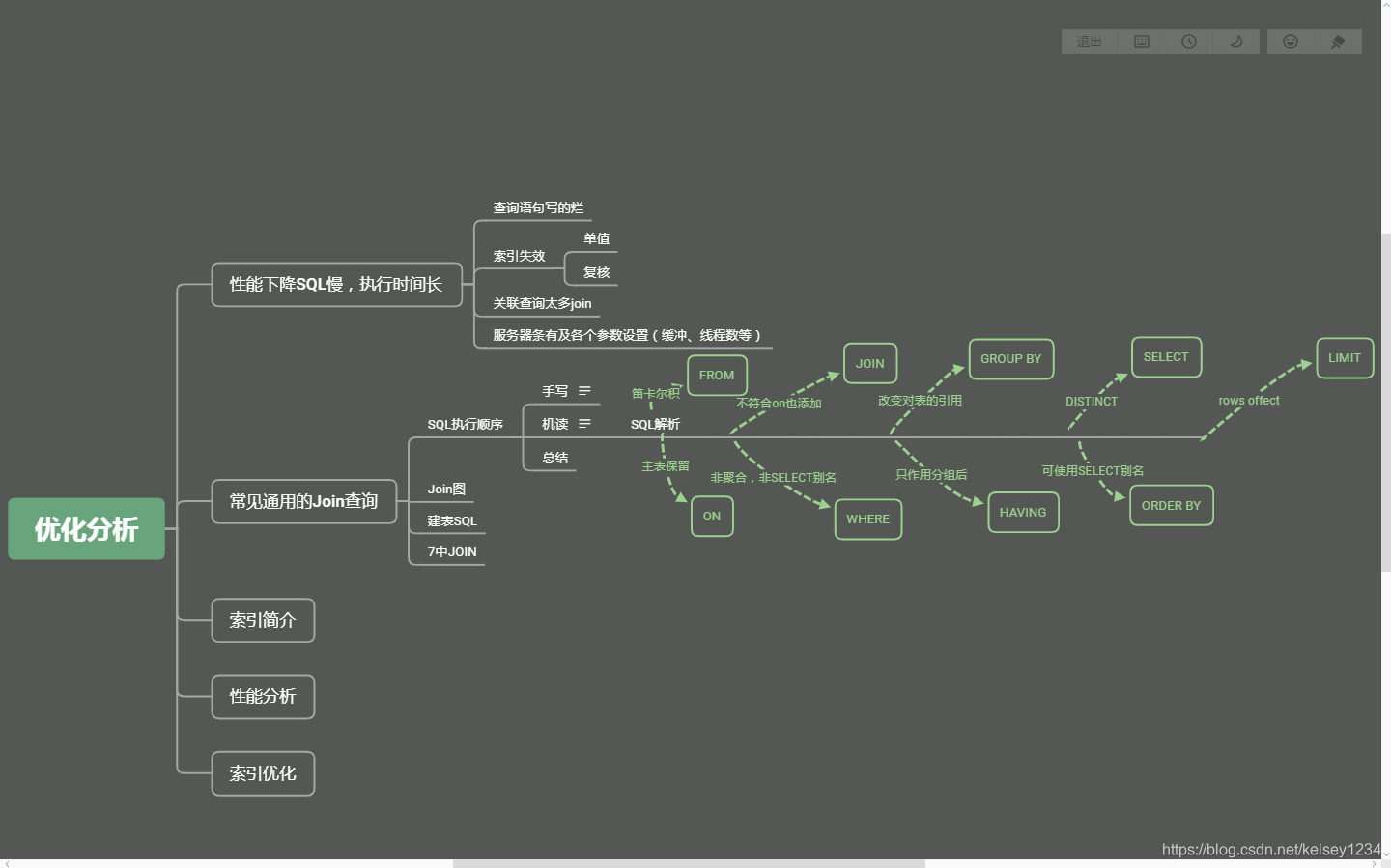Select the ORDER BY box
This screenshot has width=1391, height=868.
coord(1172,506)
